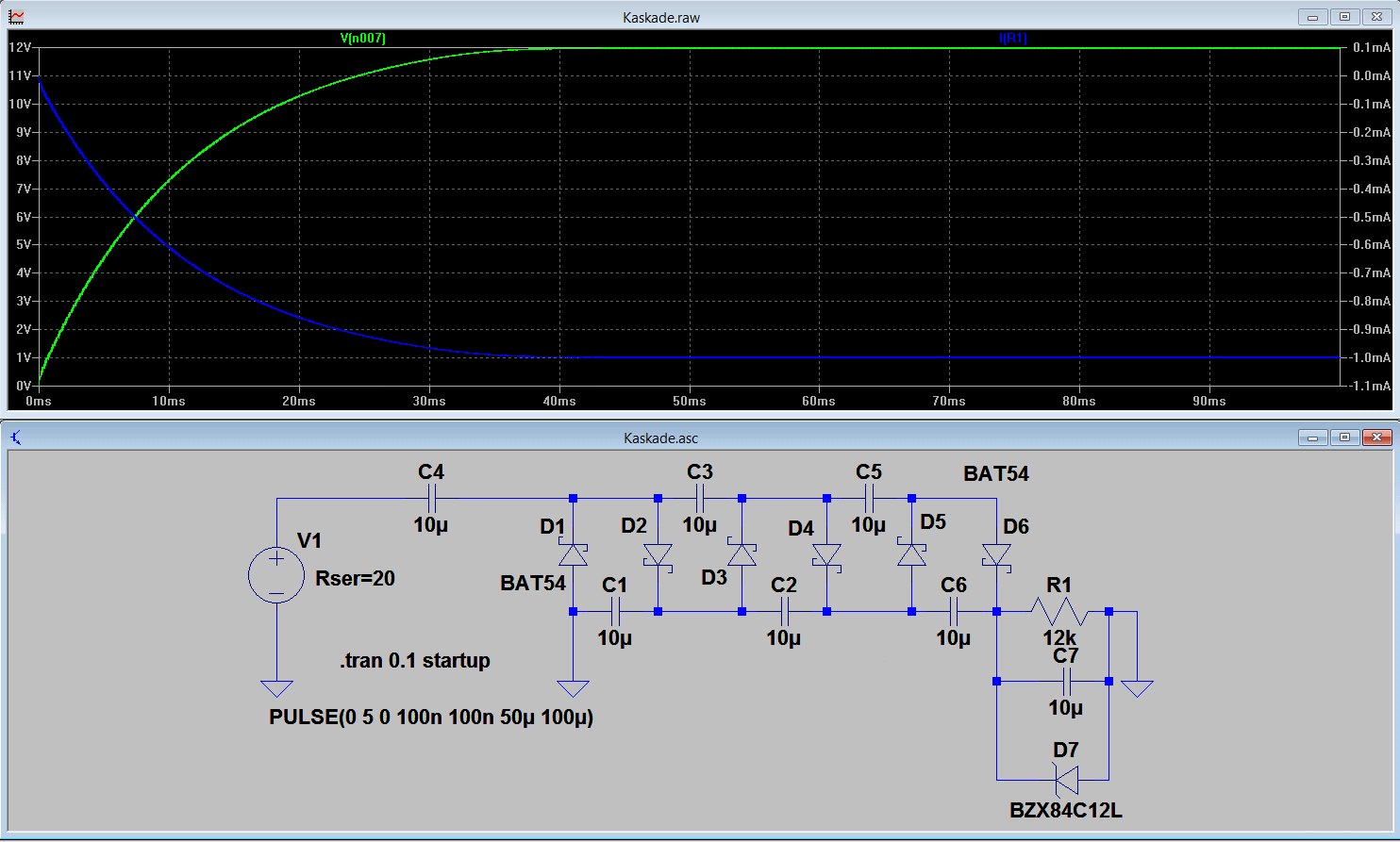Image resolution: width=1400 pixels, height=842 pixels.
Task: Click the Kaskade.raw waveform window icon
Action: pyautogui.click(x=16, y=17)
